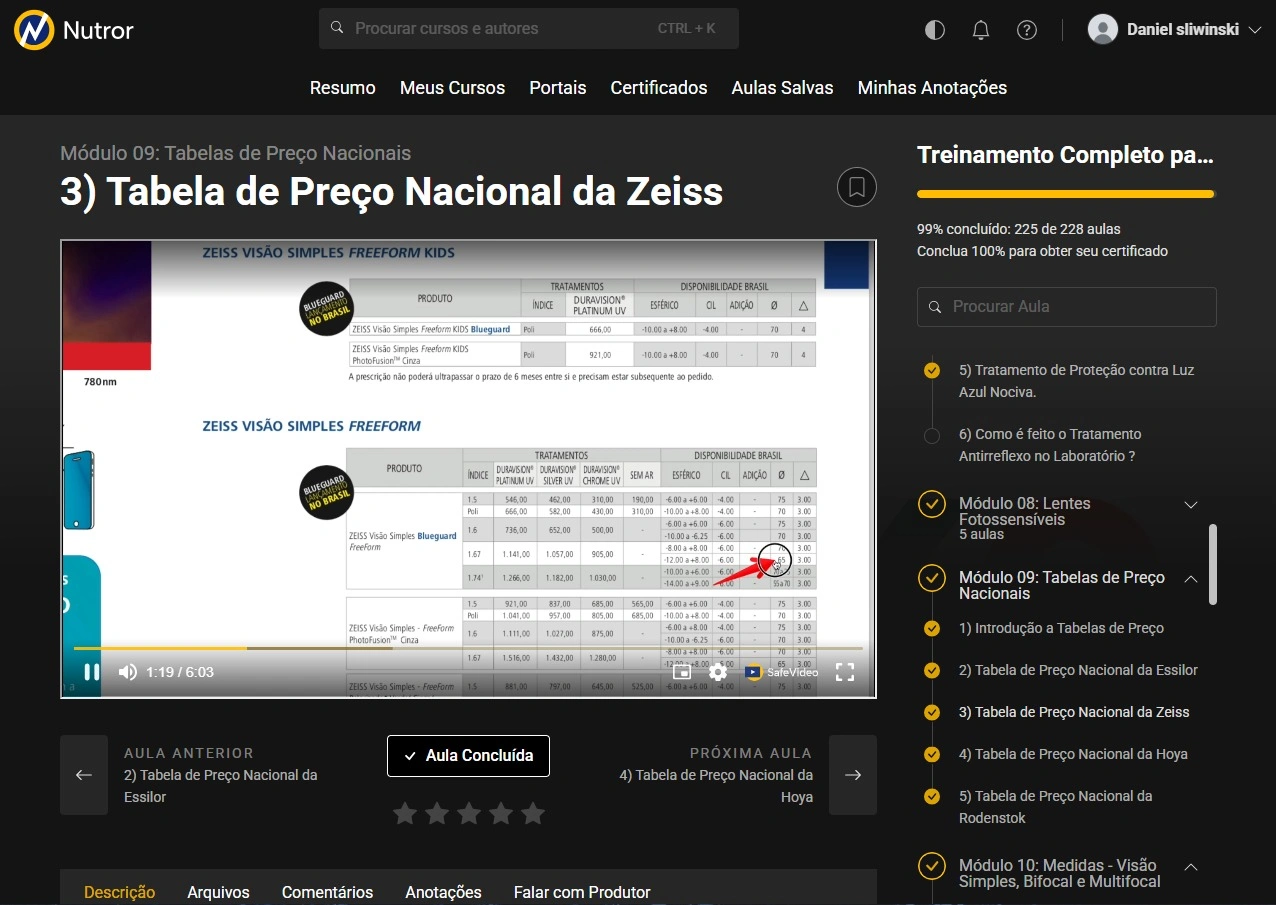Toggle the Aula Concluída completion button
1276x905 pixels.
468,756
